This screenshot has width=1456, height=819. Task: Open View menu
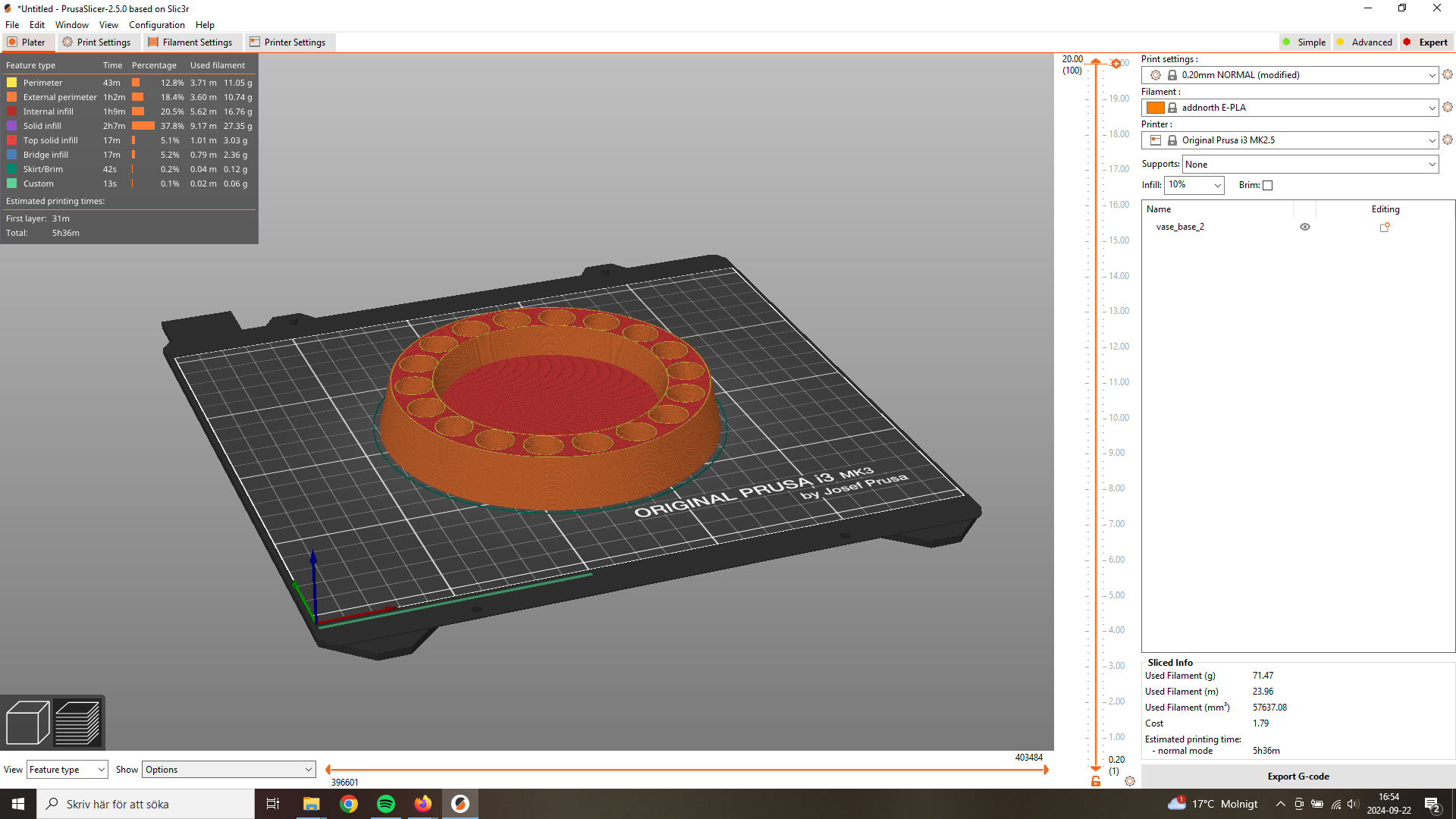(108, 25)
